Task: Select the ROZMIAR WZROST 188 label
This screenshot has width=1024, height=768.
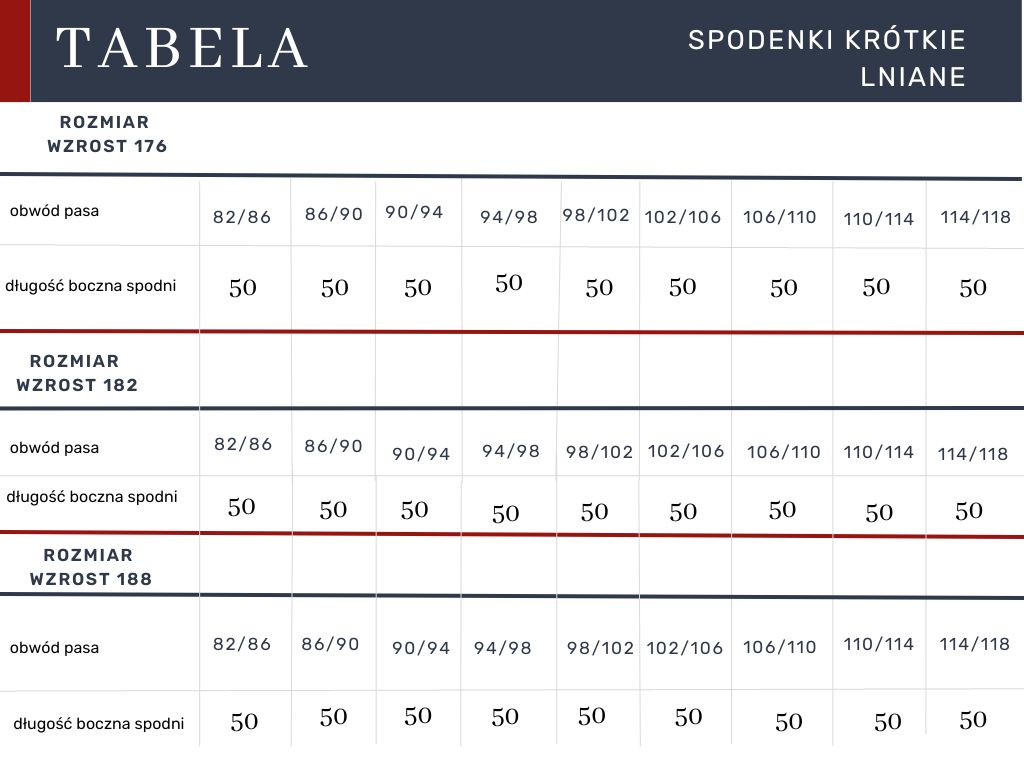Action: (90, 567)
